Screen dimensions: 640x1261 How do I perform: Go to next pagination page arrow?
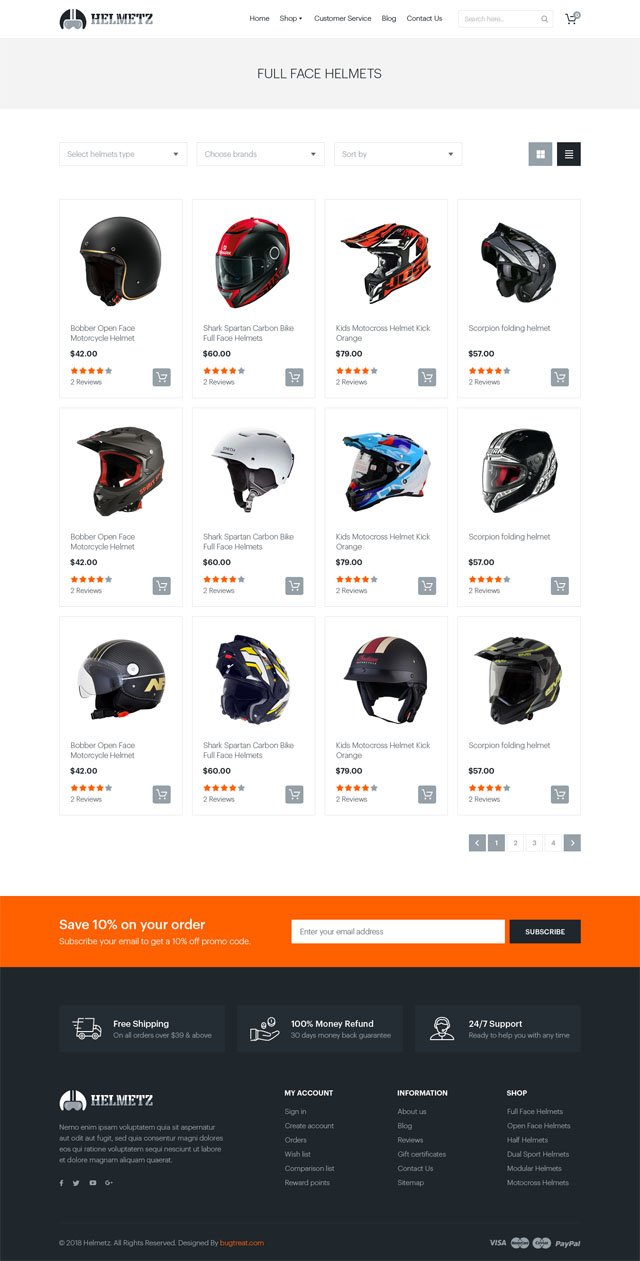[x=572, y=843]
